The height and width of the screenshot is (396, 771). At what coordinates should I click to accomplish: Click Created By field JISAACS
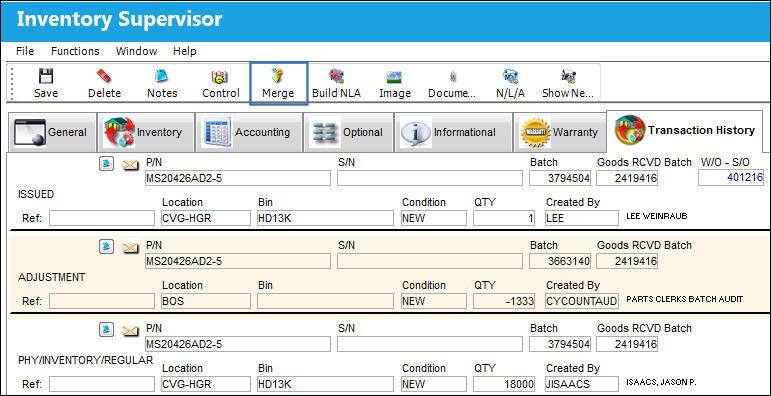coord(582,384)
